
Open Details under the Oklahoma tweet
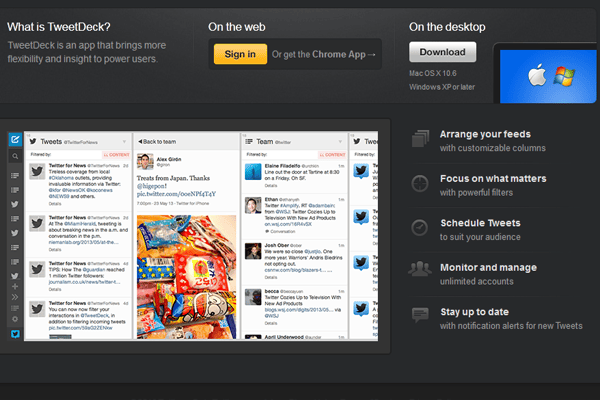click(x=55, y=204)
